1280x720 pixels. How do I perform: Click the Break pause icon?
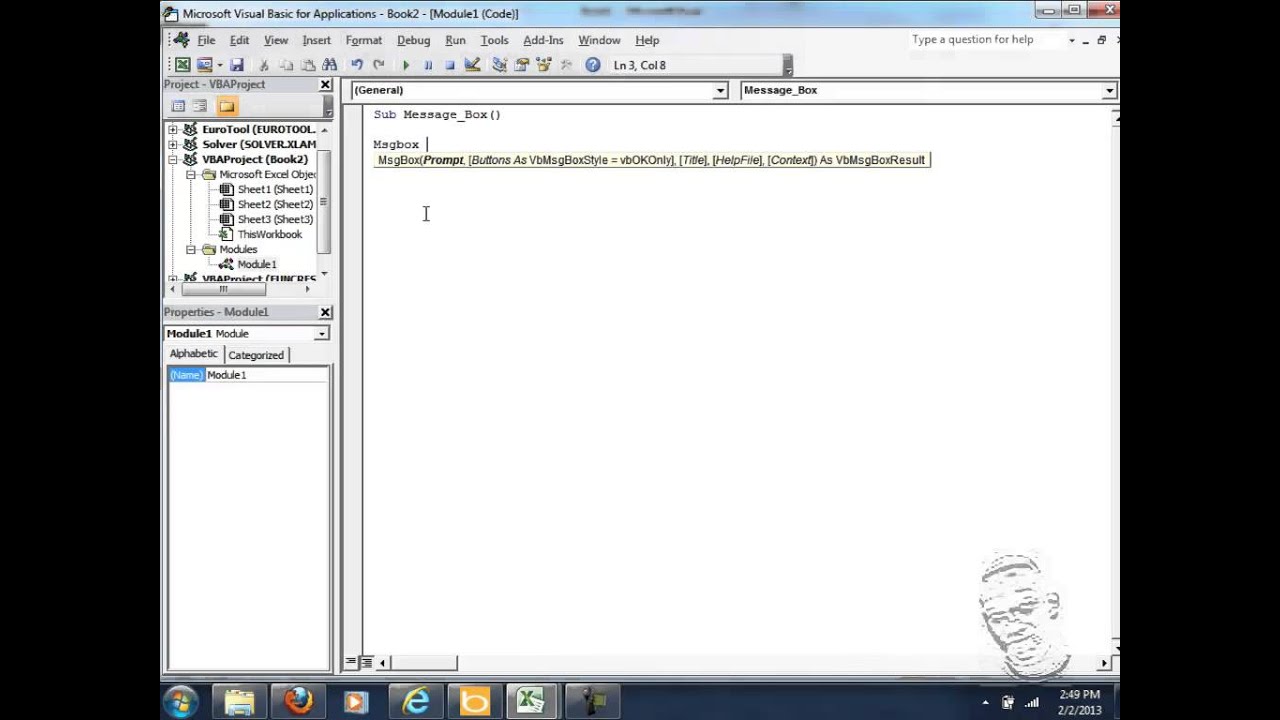point(428,65)
